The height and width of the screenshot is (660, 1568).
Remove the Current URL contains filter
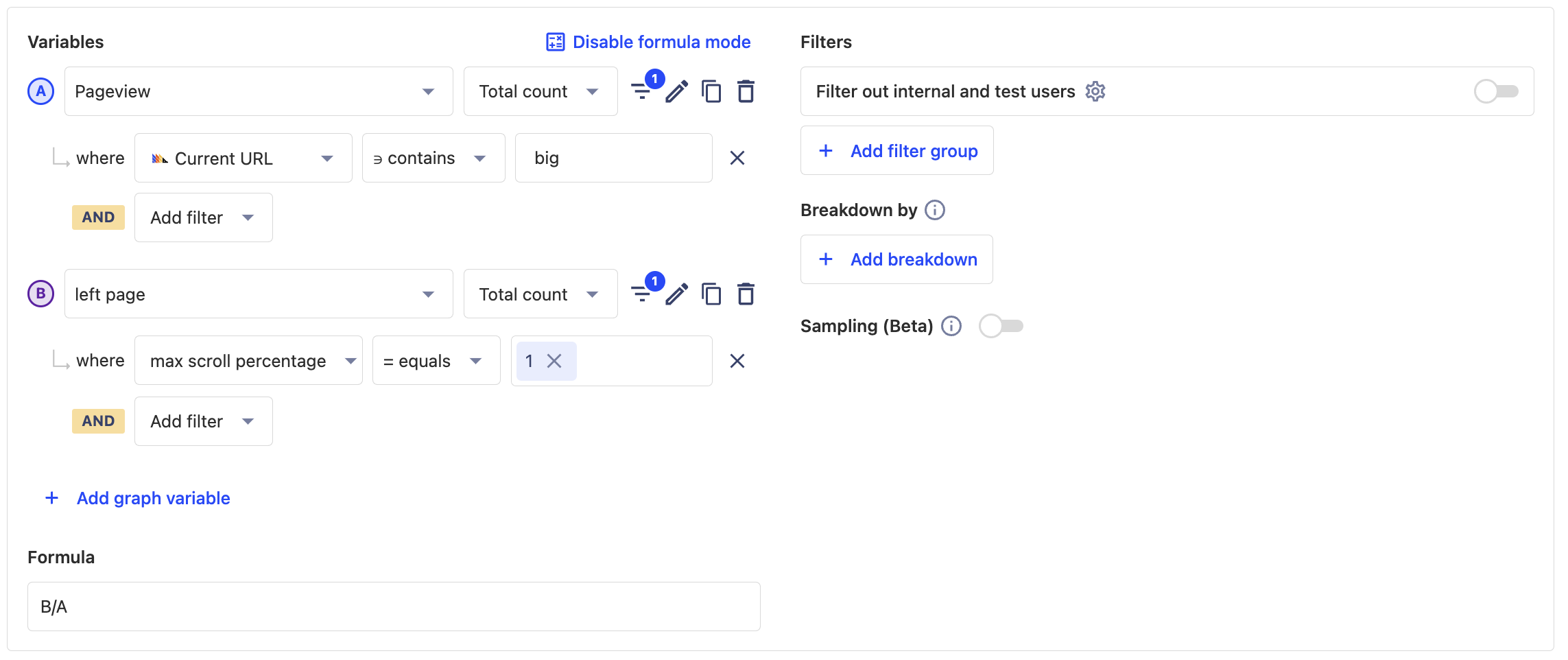pos(737,158)
